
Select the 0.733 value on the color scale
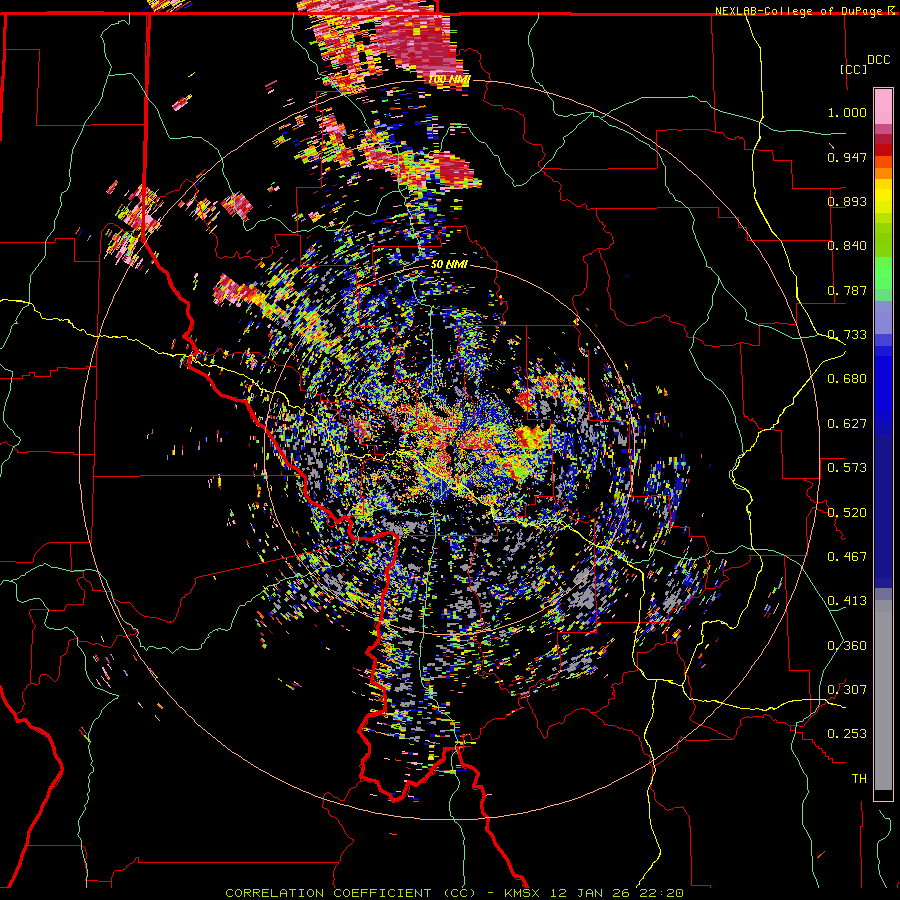point(847,335)
